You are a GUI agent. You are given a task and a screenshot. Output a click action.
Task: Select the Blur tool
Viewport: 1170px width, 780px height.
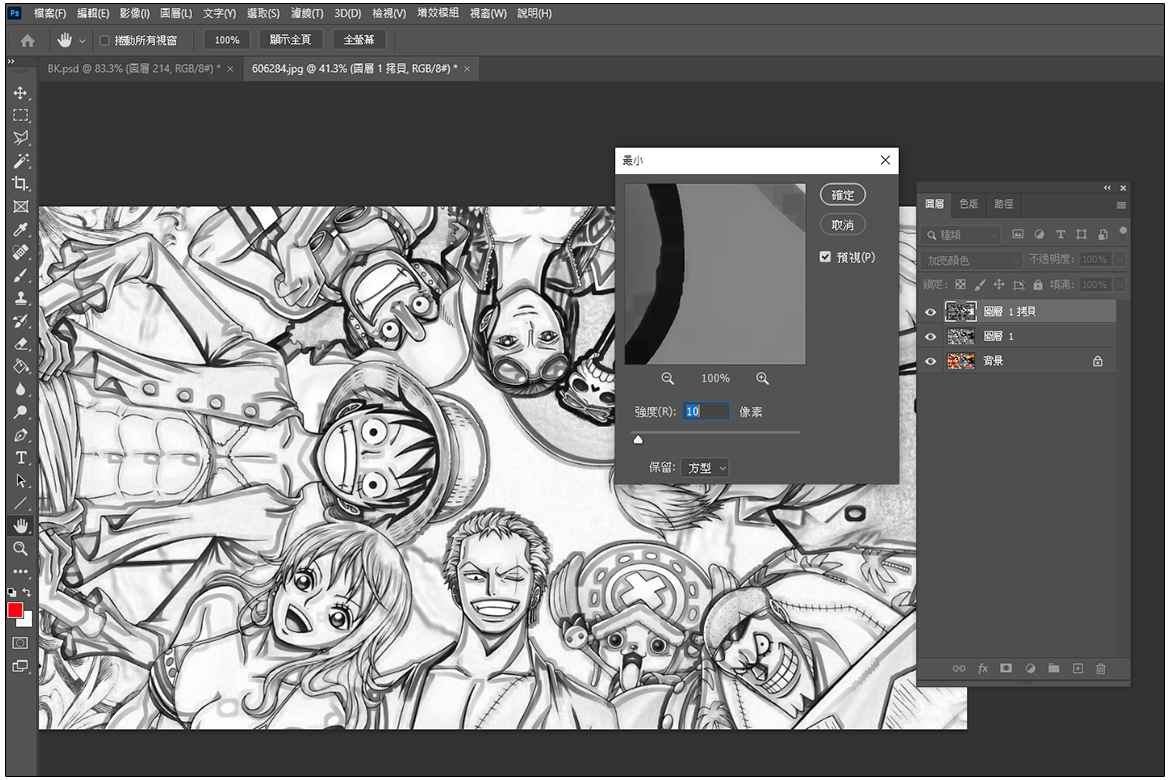point(20,389)
